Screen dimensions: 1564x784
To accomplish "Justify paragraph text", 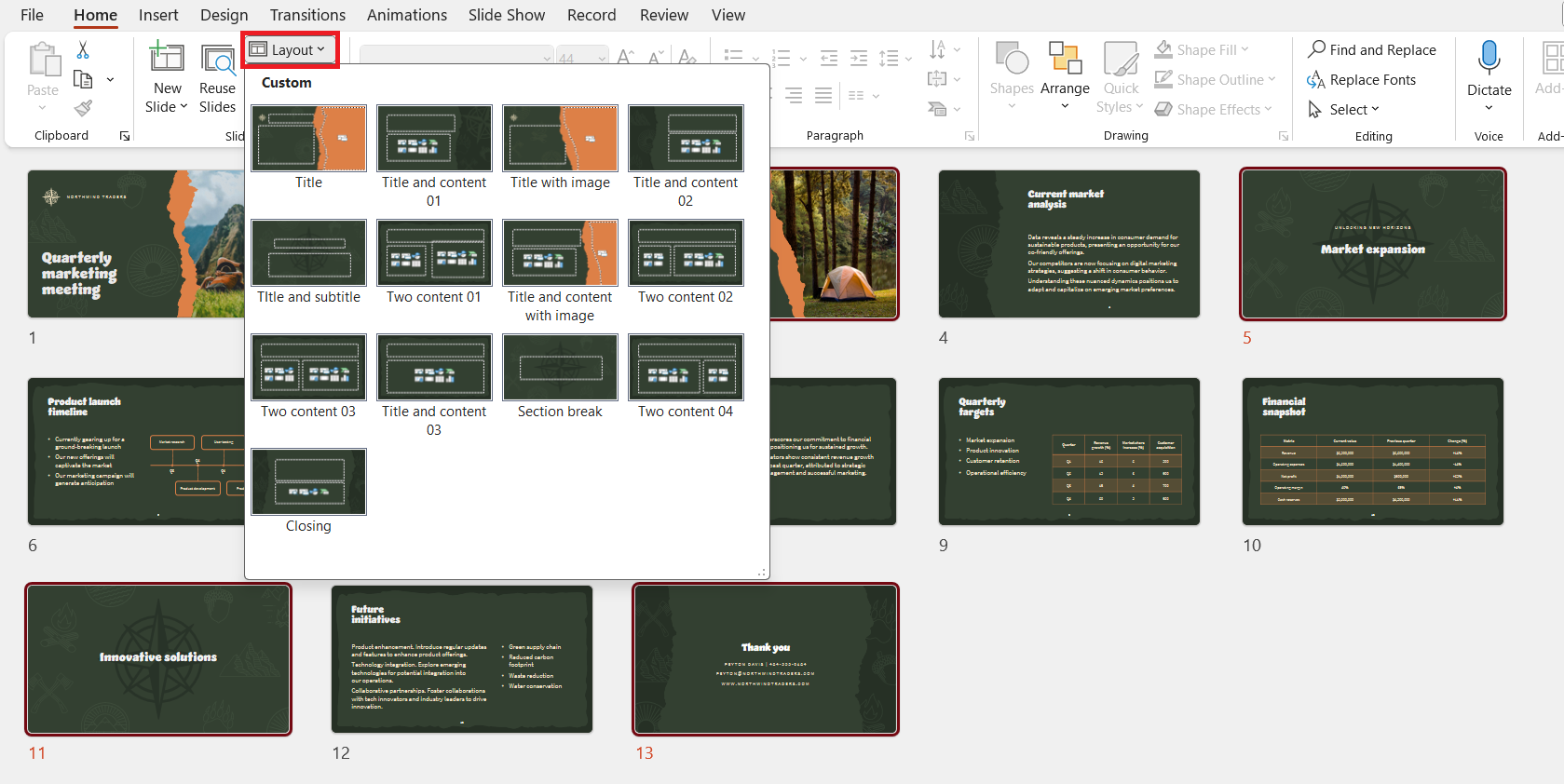I will click(x=823, y=95).
